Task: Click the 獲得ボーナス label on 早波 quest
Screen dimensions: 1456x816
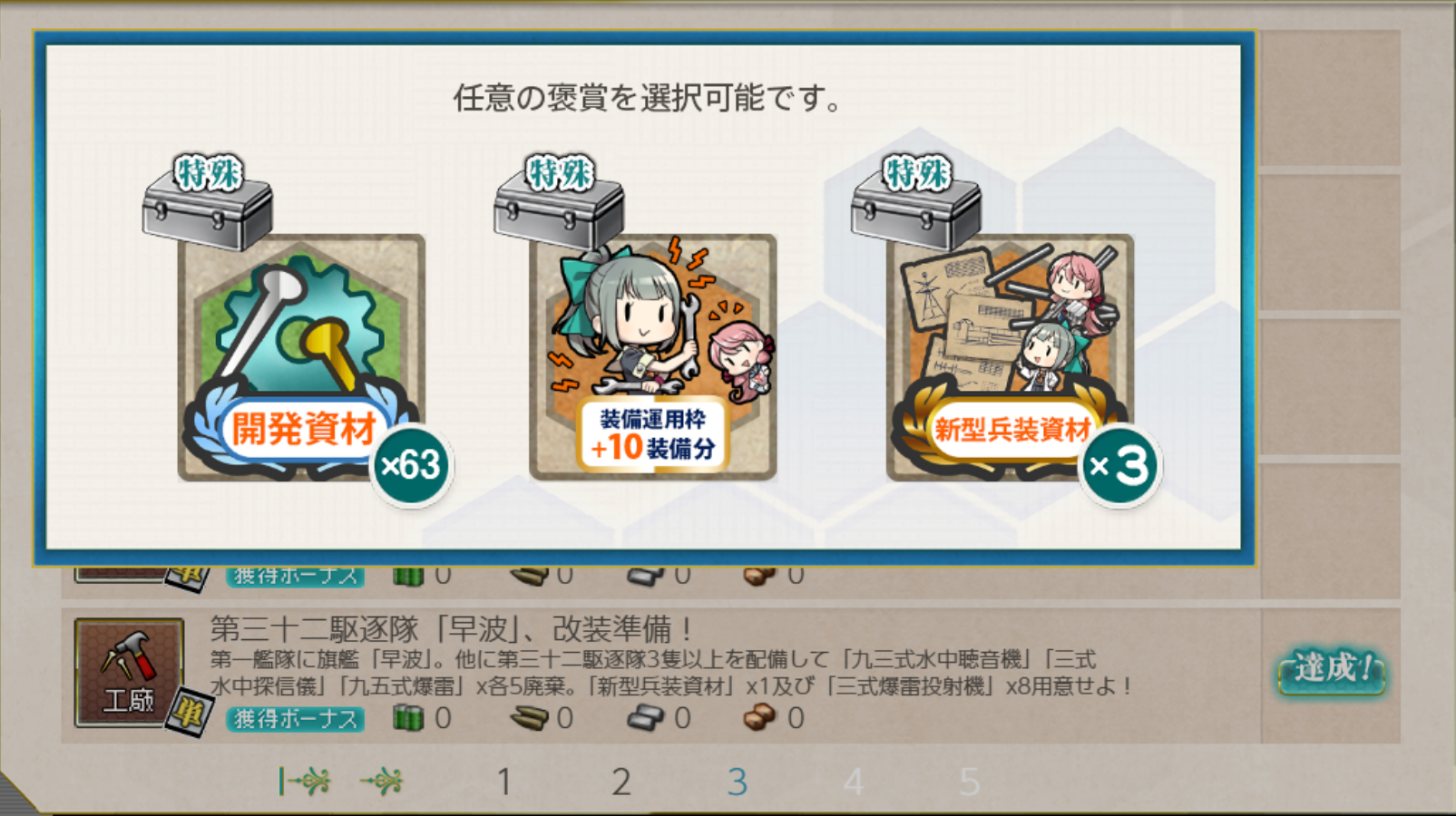Action: (x=295, y=719)
